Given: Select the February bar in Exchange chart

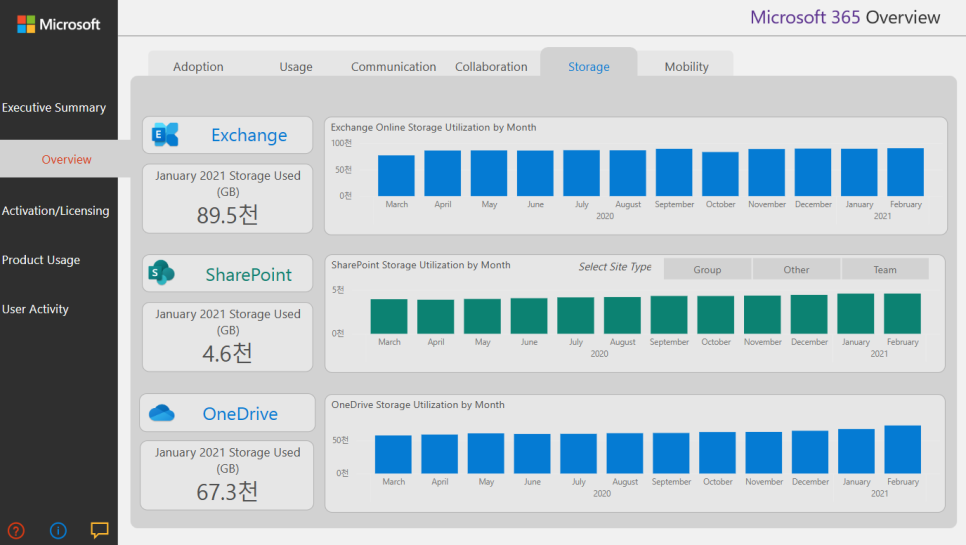Looking at the screenshot, I should tap(906, 172).
